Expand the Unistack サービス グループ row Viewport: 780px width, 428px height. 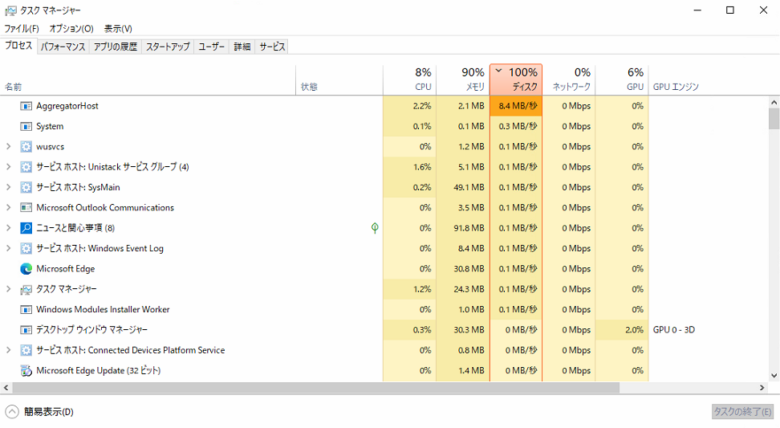(8, 167)
